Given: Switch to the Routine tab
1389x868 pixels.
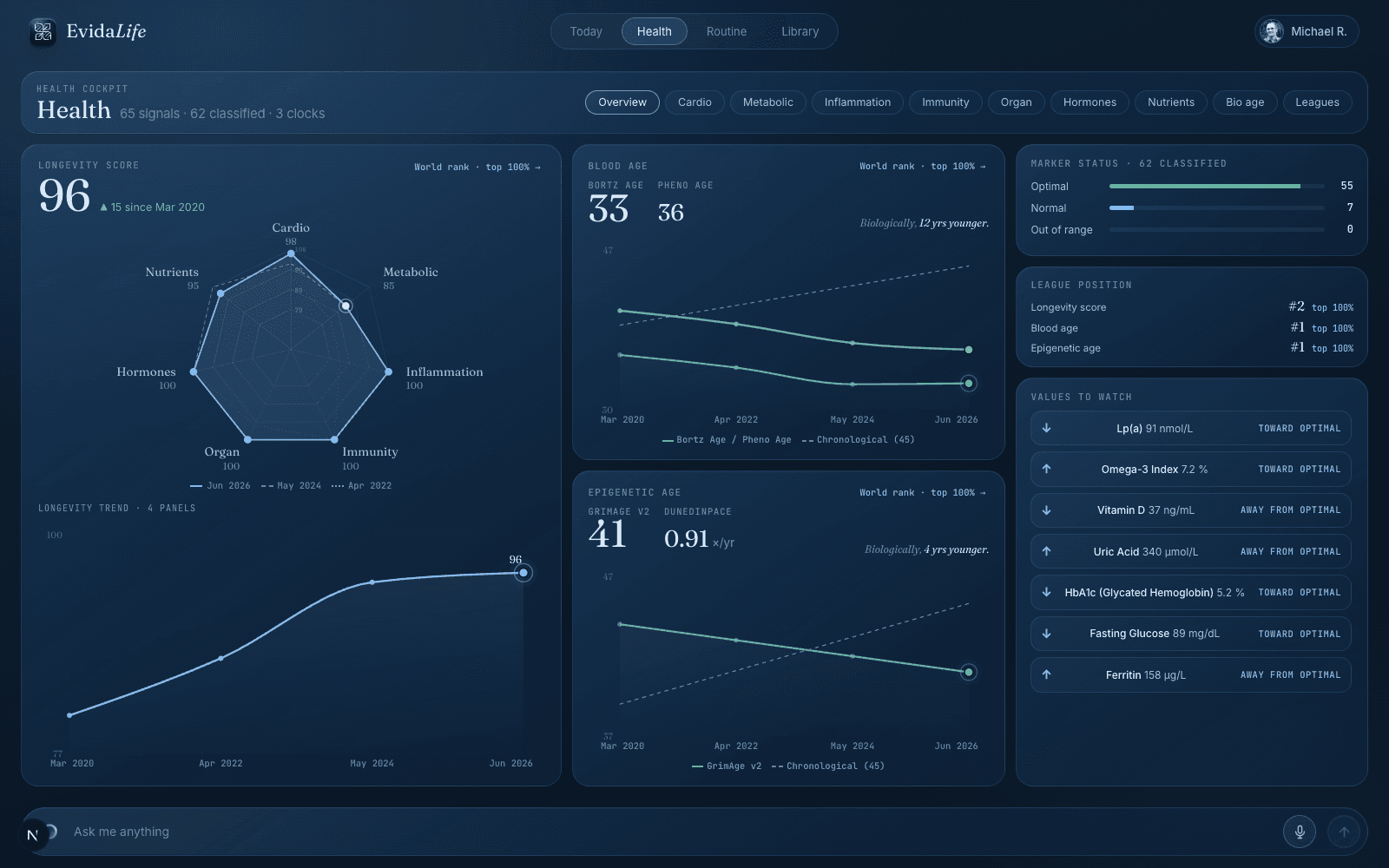Looking at the screenshot, I should [727, 31].
